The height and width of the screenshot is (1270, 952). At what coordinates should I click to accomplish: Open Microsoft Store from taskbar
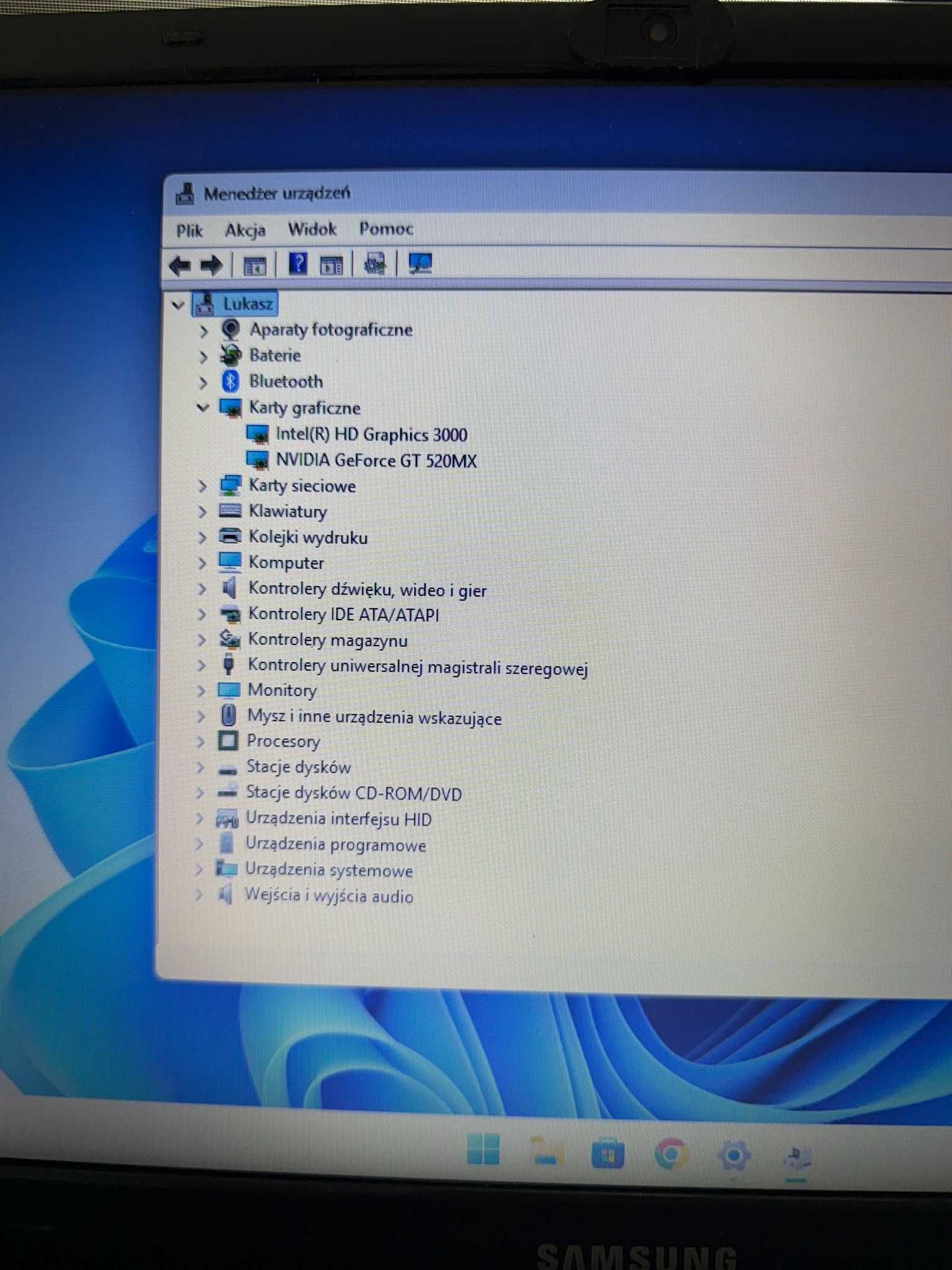607,1154
